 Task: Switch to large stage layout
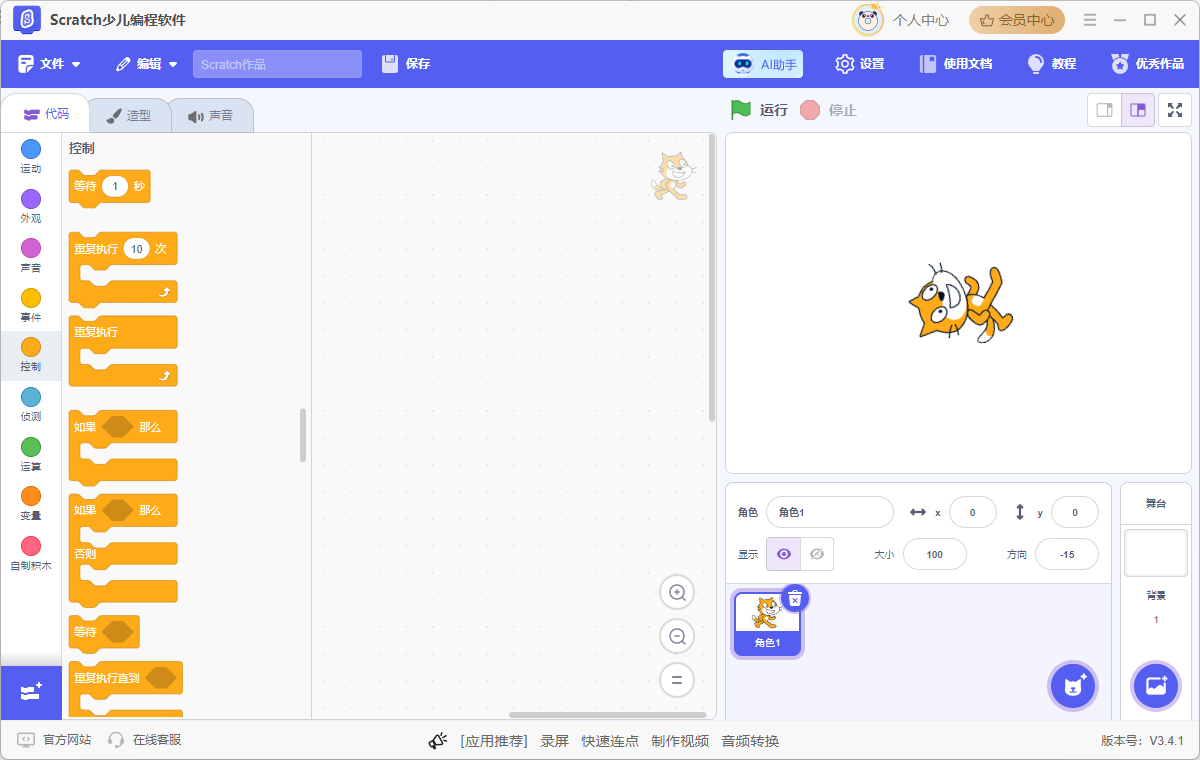click(1138, 110)
